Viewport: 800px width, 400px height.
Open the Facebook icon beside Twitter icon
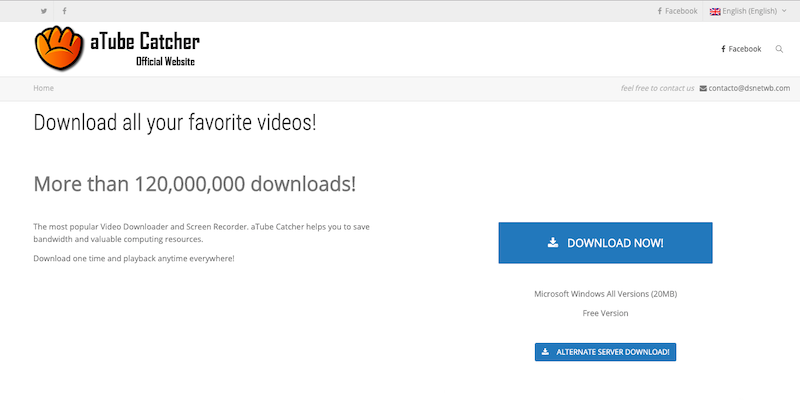click(x=64, y=11)
